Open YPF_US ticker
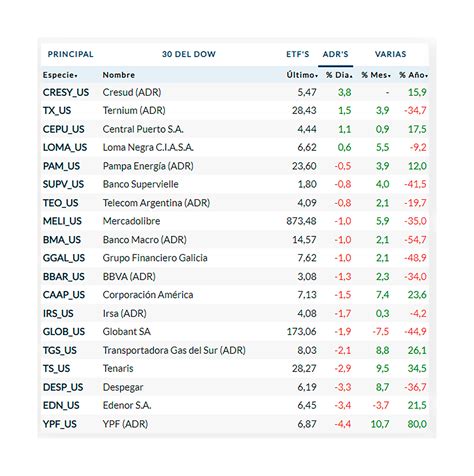 tap(60, 424)
